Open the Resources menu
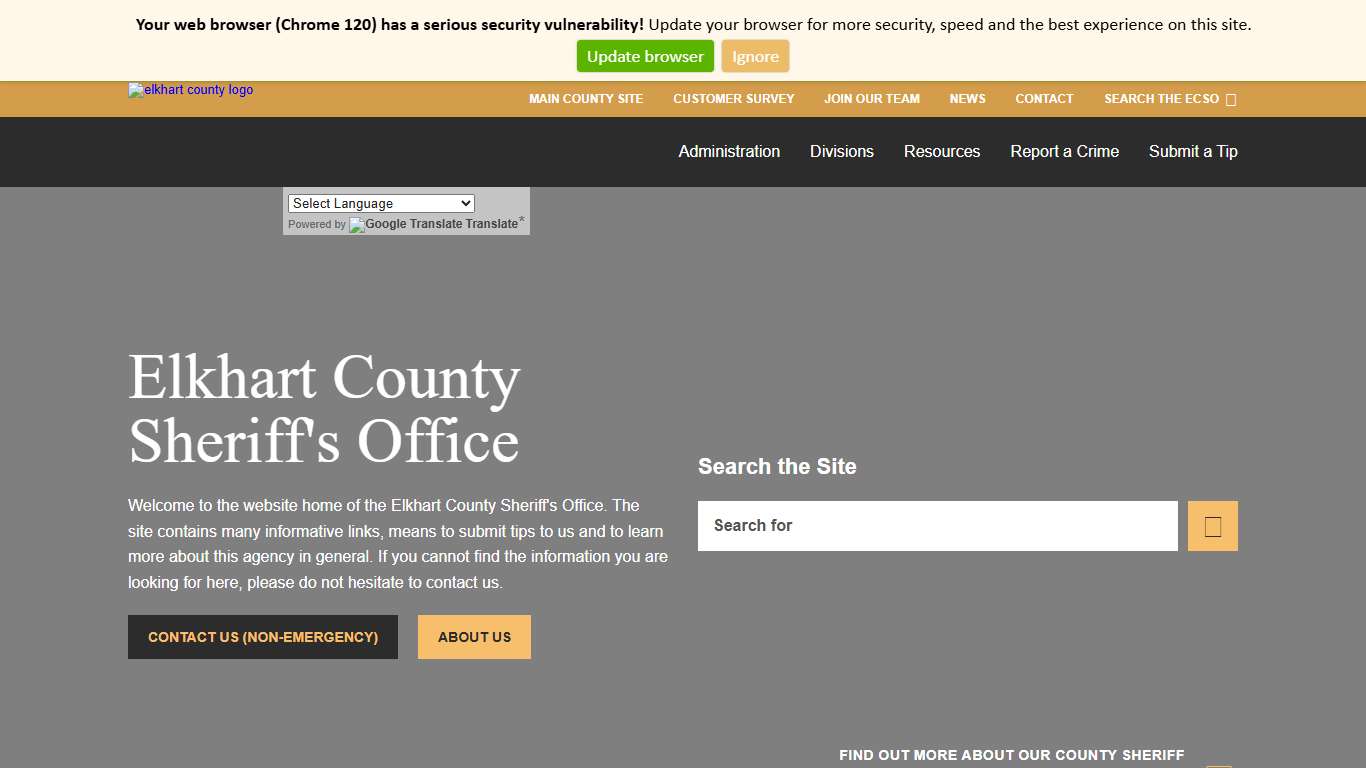The height and width of the screenshot is (768, 1366). pos(942,151)
